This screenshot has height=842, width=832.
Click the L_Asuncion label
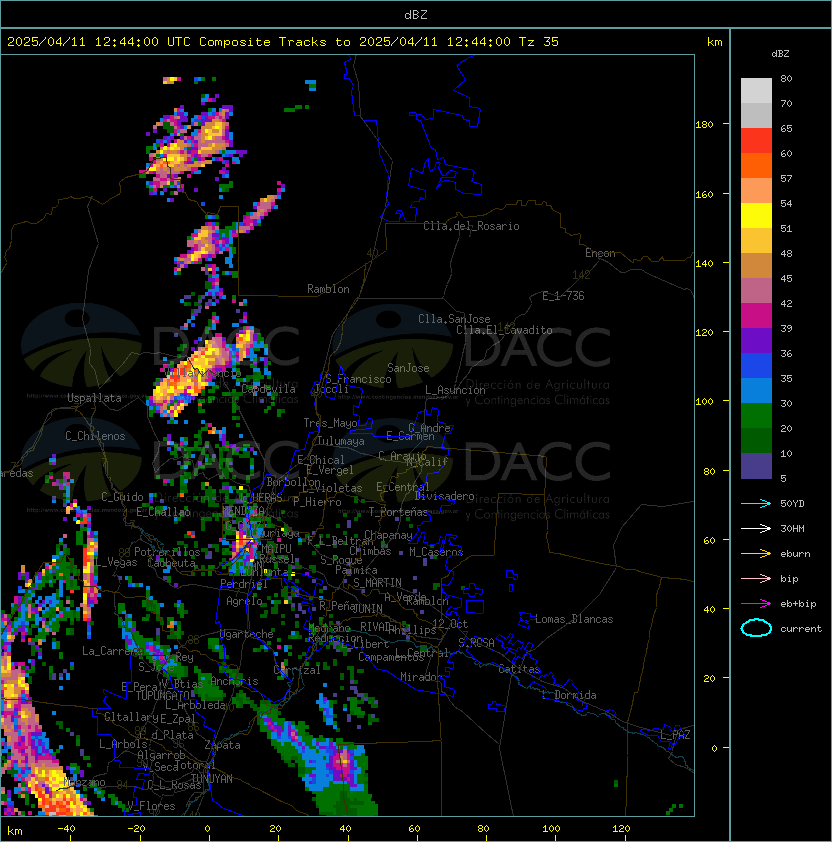(455, 390)
